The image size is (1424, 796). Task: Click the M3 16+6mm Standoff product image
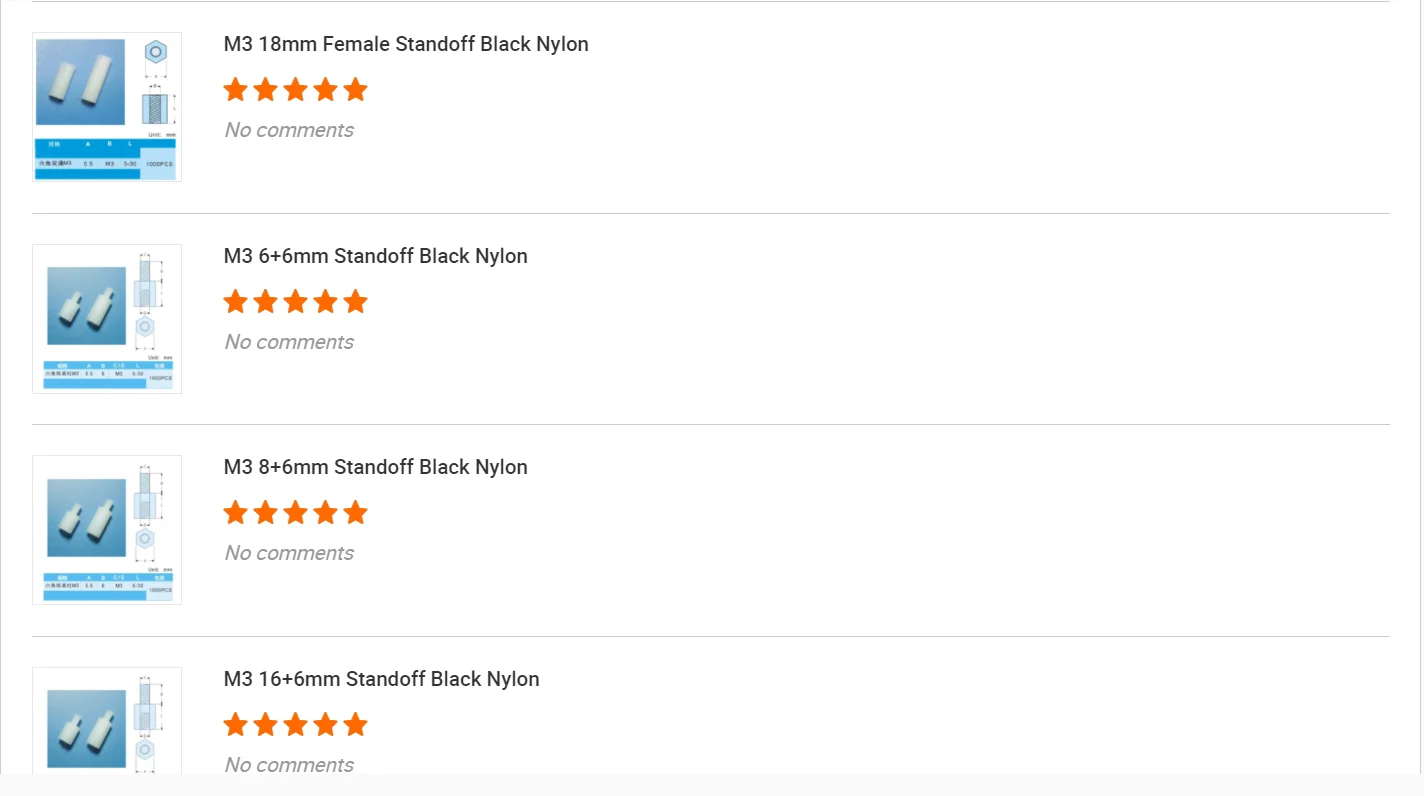click(107, 722)
